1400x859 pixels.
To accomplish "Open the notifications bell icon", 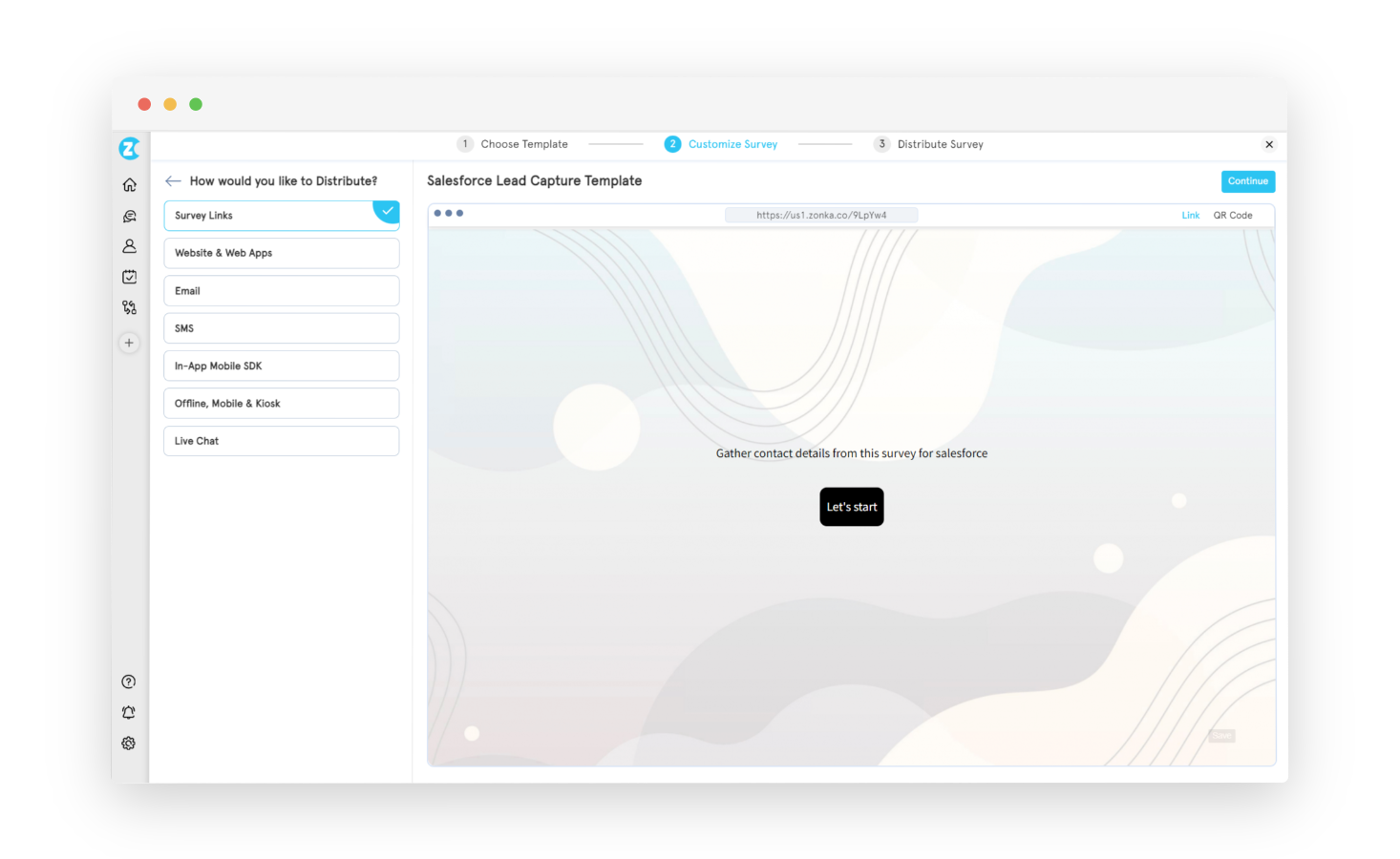I will [129, 713].
